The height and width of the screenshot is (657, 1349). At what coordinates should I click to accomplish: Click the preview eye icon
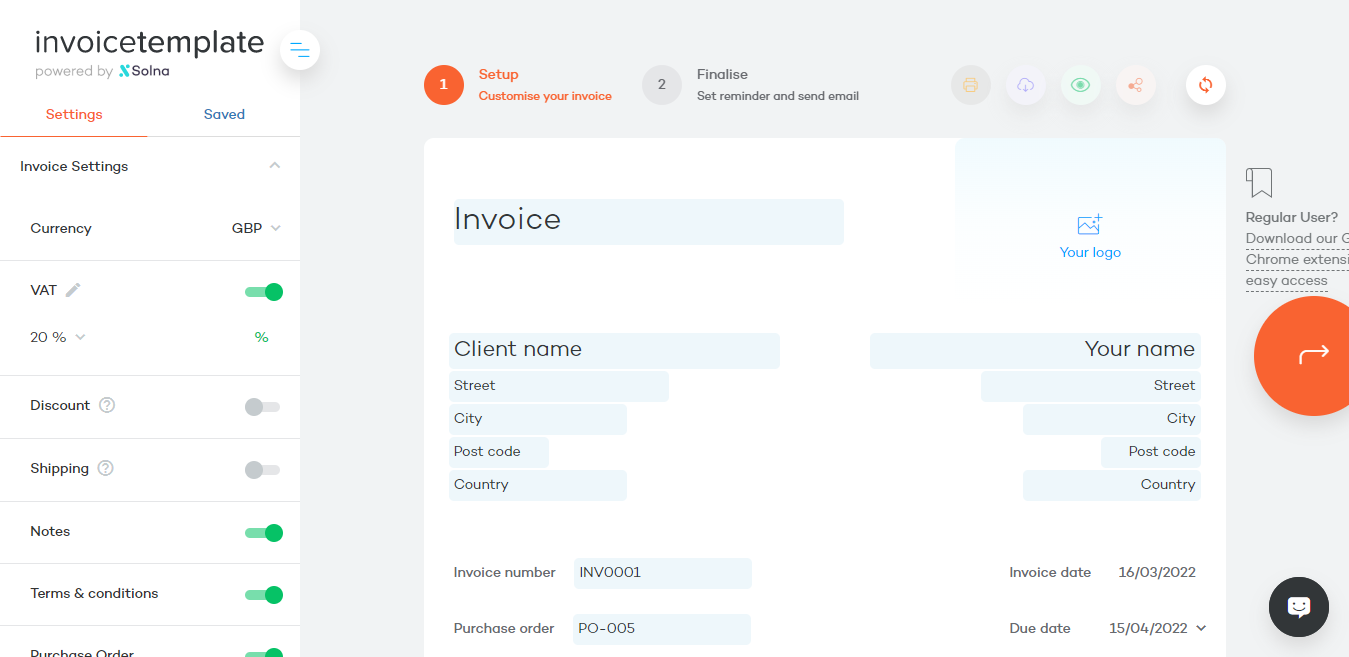click(x=1080, y=85)
